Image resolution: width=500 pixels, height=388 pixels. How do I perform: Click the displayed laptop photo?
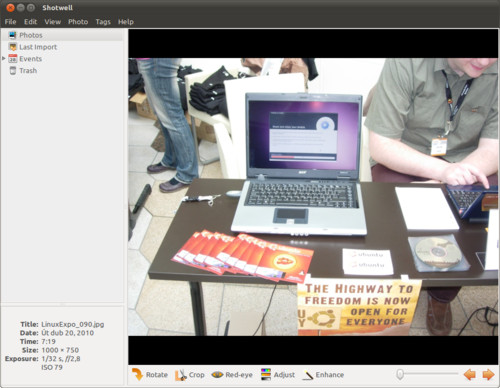313,197
